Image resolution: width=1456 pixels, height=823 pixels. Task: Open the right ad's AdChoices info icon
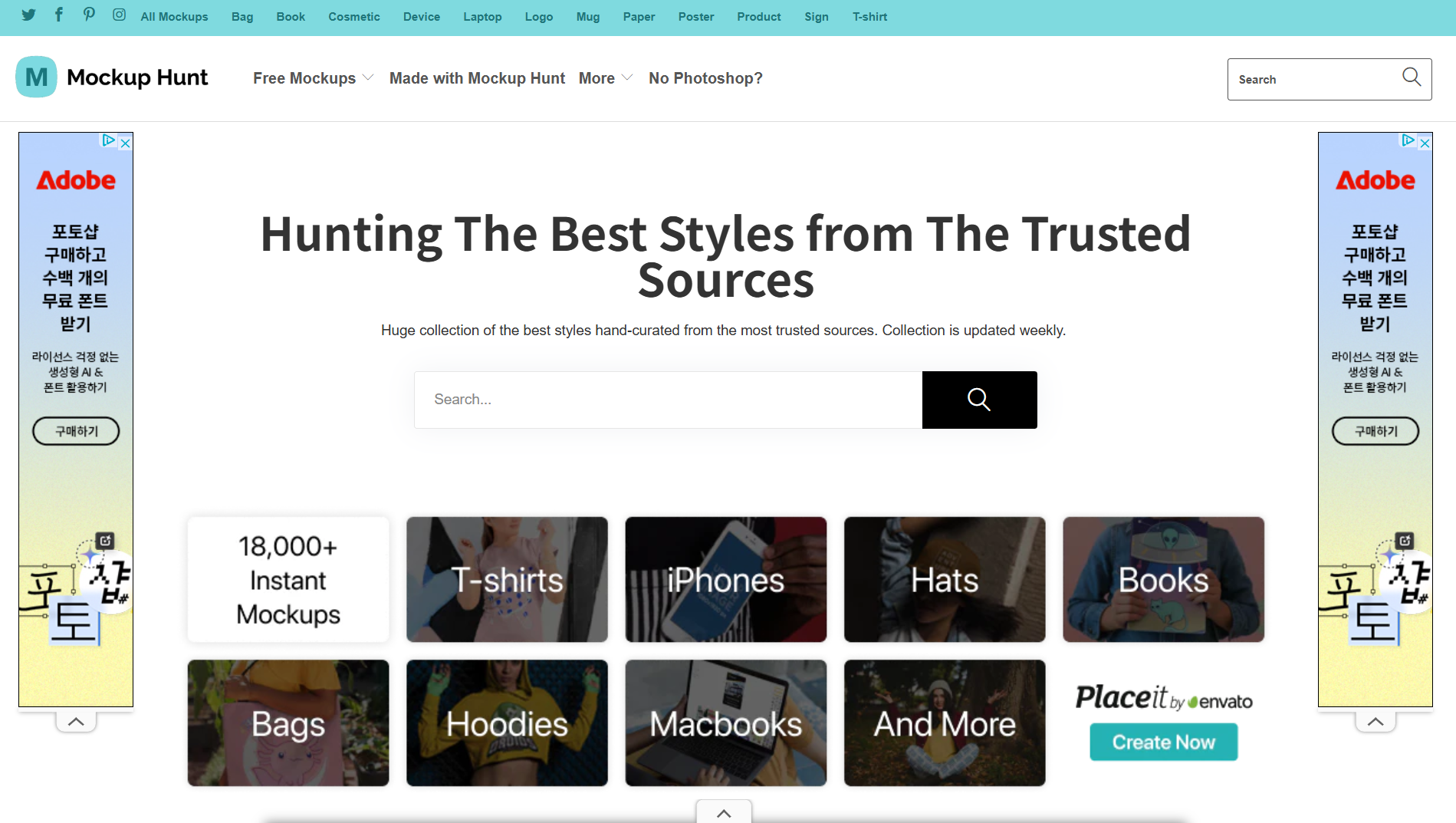[1408, 140]
